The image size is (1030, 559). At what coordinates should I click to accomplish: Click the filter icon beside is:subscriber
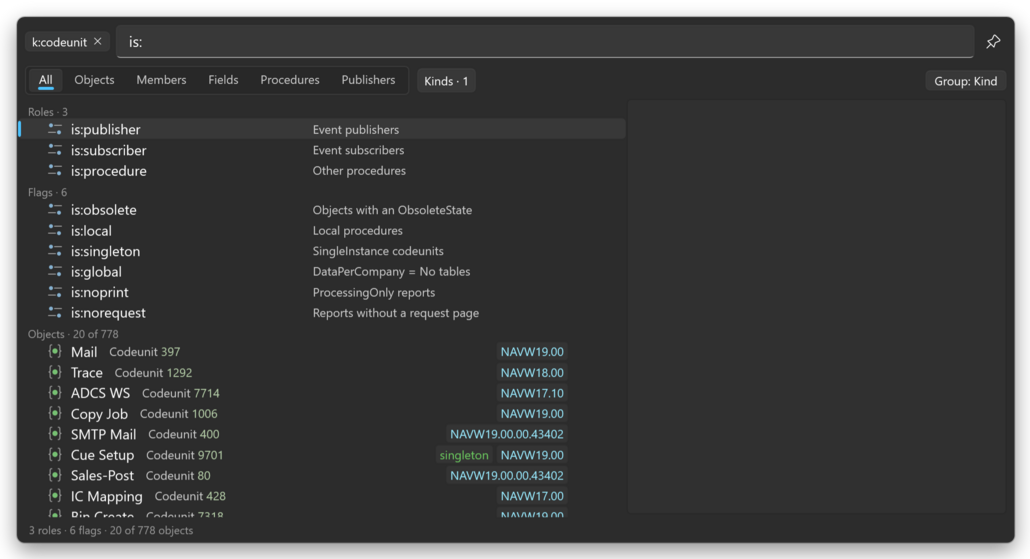[x=55, y=150]
